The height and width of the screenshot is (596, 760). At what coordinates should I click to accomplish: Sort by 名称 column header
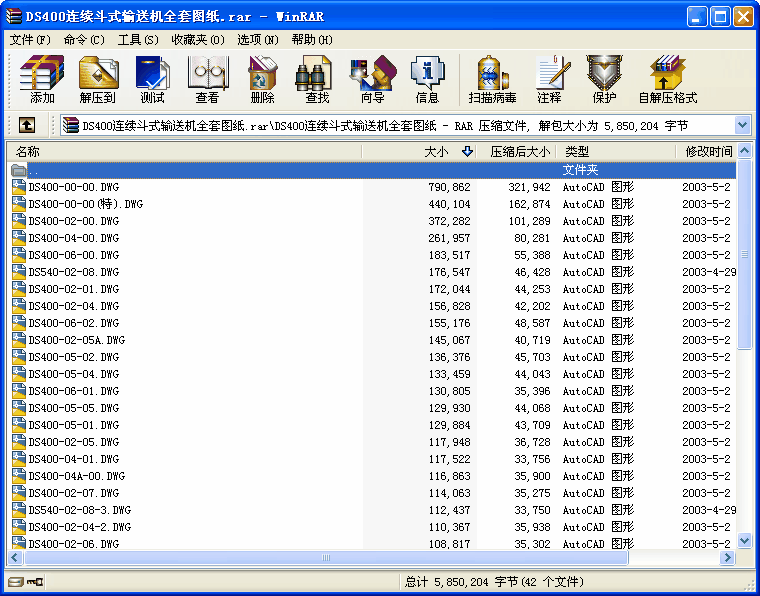[x=180, y=151]
